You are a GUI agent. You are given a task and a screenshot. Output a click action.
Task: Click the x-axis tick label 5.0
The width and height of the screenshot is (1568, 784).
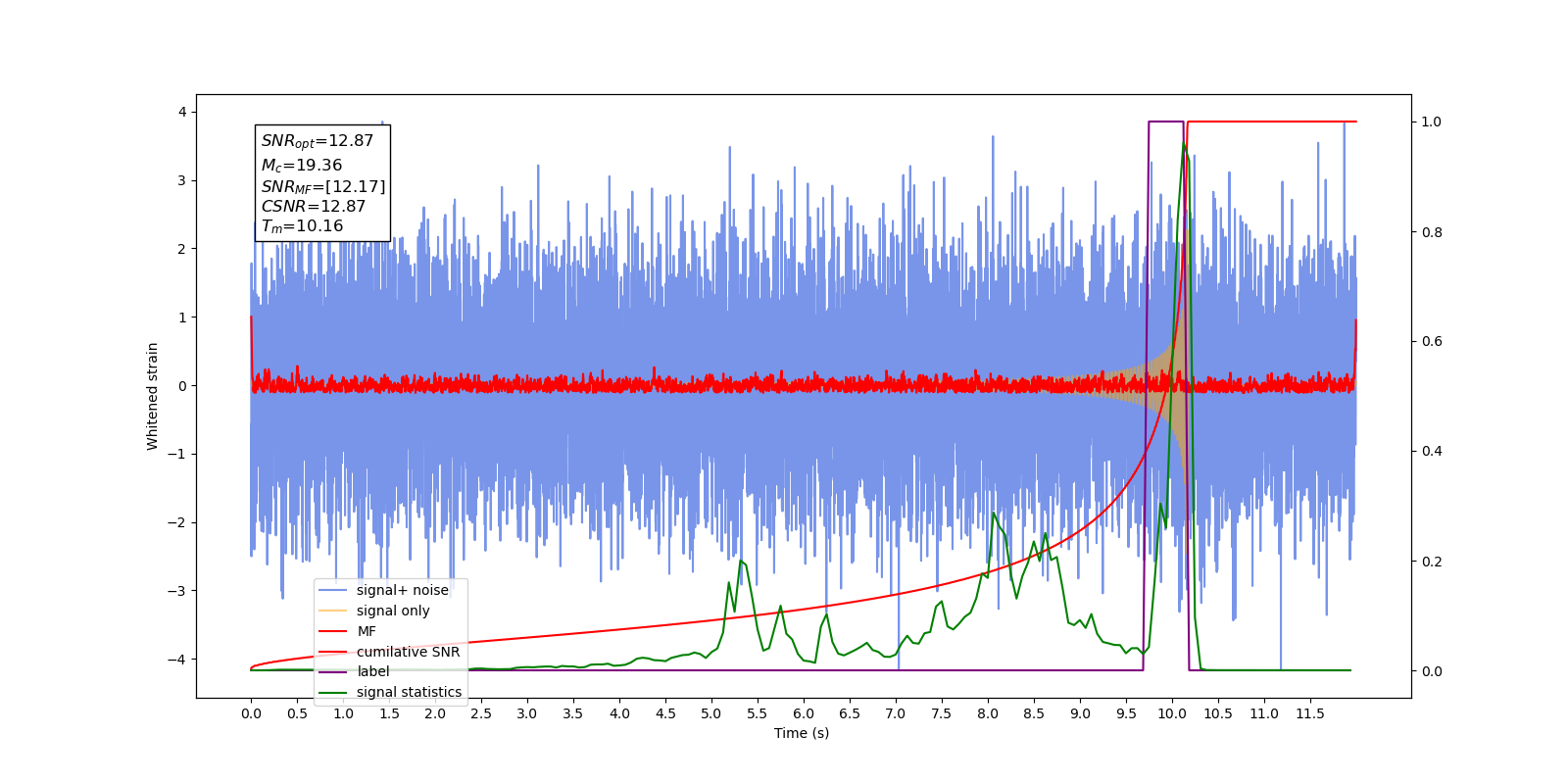pos(711,713)
